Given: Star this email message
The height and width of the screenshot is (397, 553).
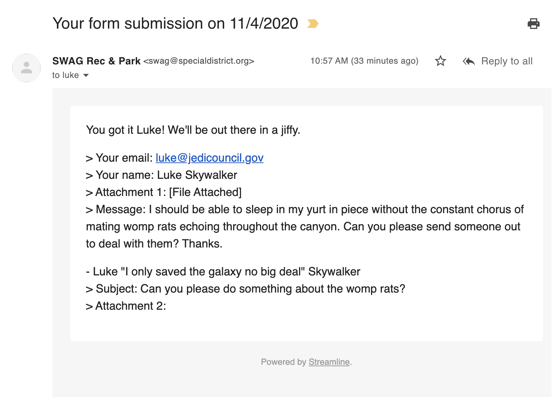Looking at the screenshot, I should (440, 61).
